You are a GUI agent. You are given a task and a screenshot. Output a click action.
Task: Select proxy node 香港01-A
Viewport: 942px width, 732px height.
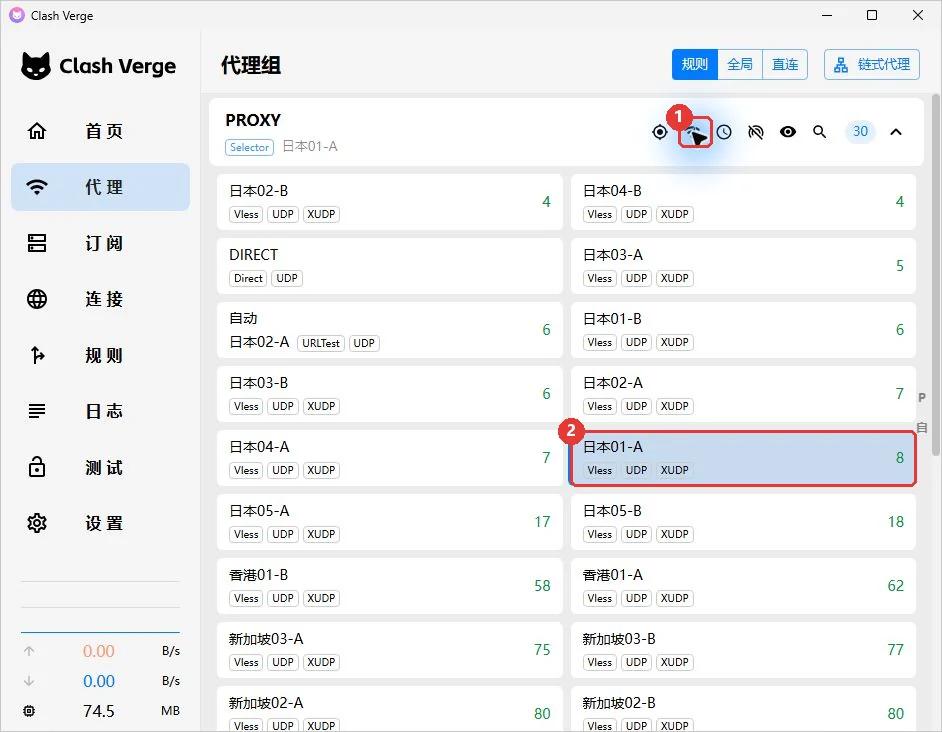pyautogui.click(x=743, y=586)
